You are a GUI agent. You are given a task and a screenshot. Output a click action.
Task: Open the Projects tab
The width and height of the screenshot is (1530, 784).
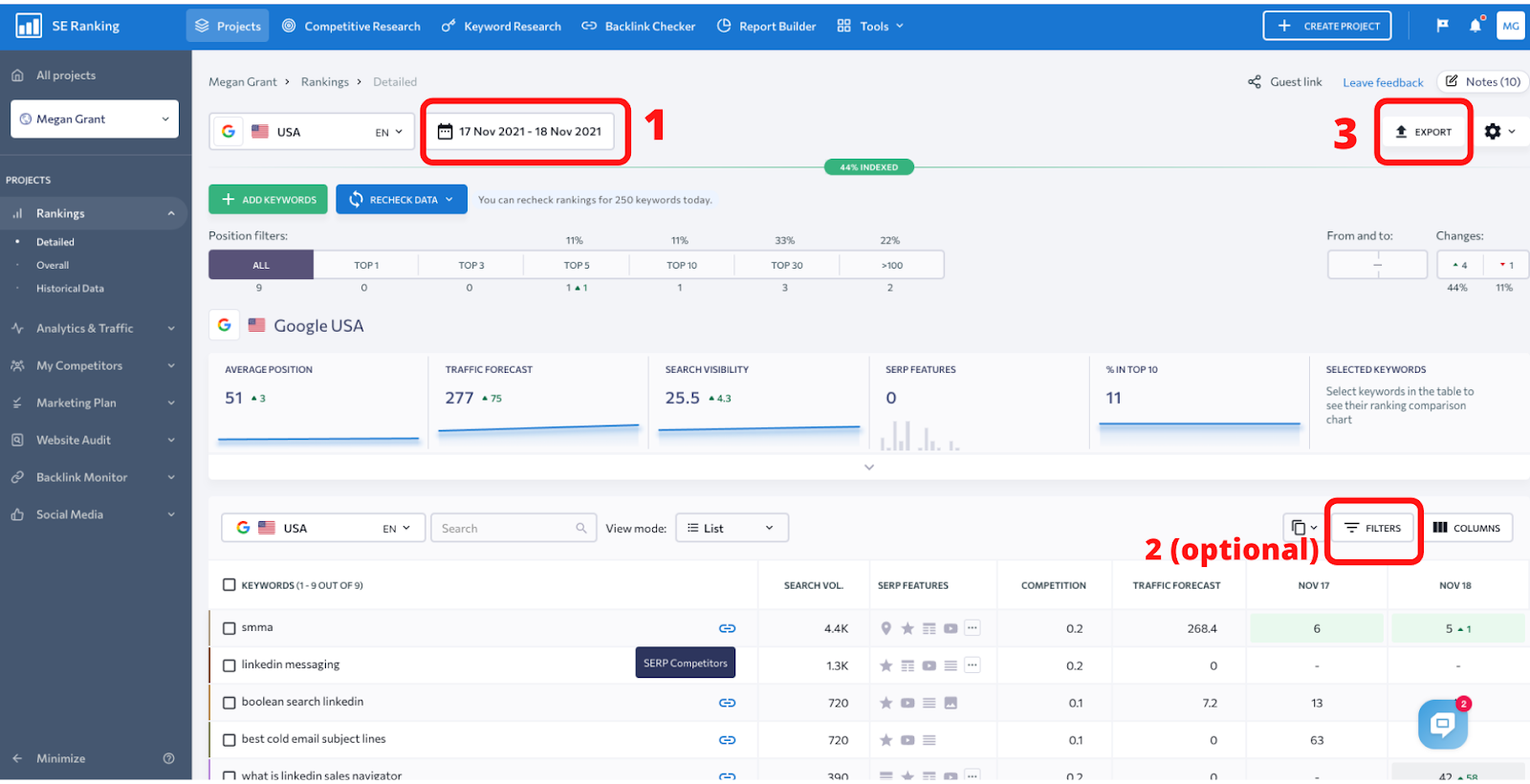point(228,26)
